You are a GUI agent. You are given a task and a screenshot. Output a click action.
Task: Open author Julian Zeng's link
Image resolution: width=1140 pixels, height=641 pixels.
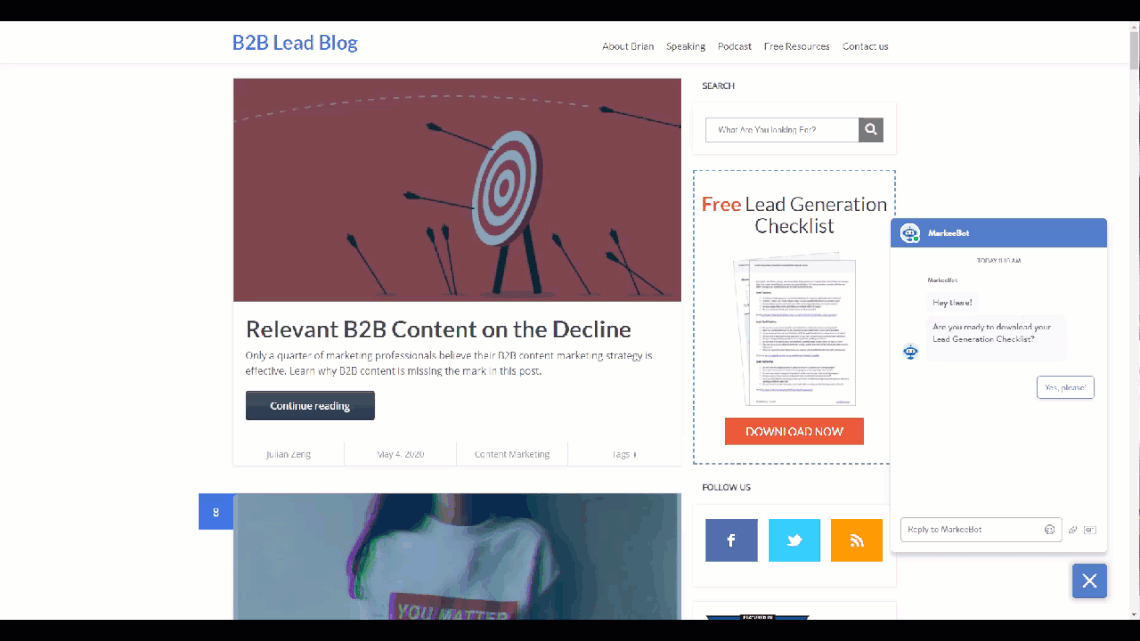(x=288, y=454)
